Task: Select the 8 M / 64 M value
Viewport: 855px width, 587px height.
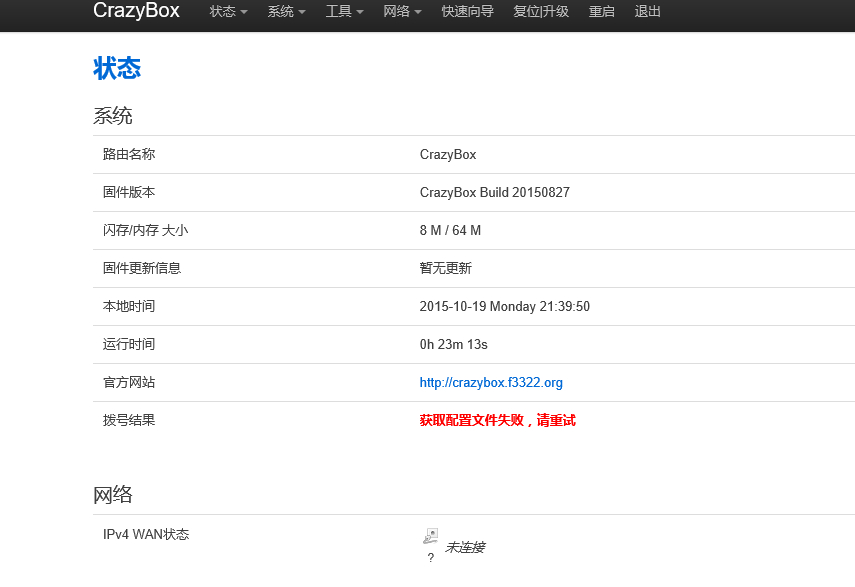Action: click(x=450, y=231)
